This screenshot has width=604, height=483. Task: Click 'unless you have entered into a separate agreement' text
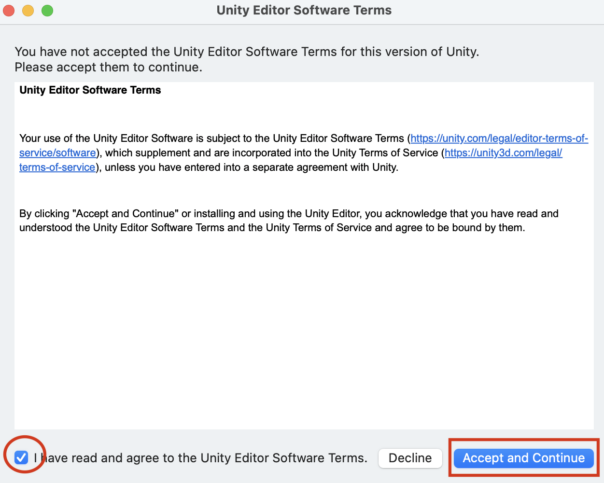tap(250, 168)
